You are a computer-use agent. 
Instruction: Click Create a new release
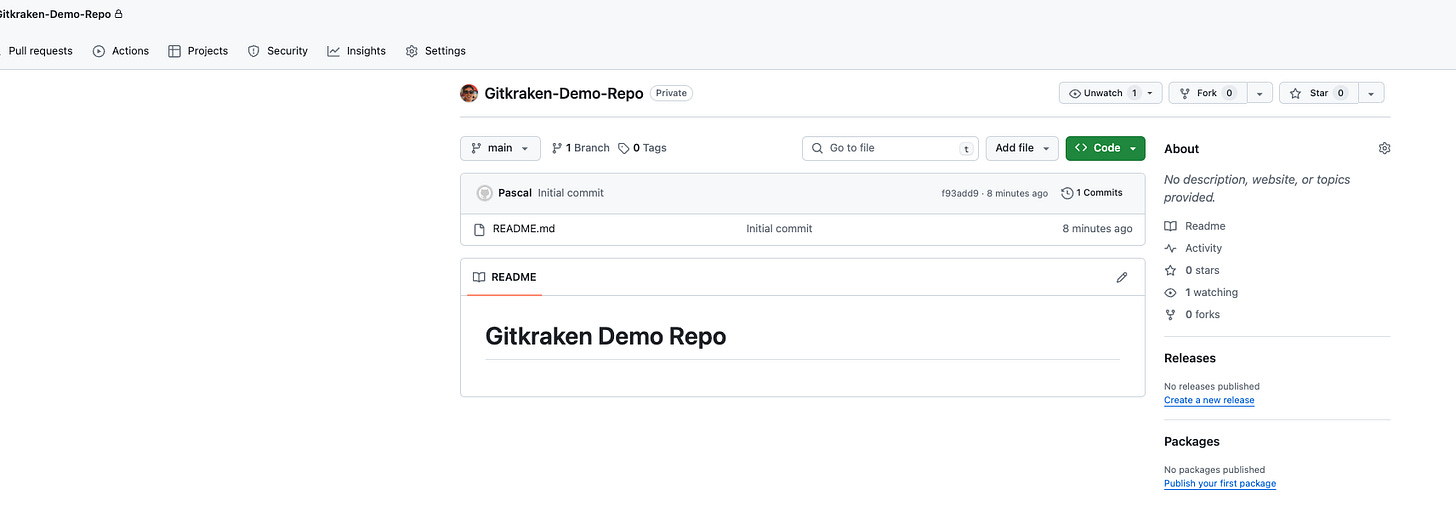point(1209,400)
